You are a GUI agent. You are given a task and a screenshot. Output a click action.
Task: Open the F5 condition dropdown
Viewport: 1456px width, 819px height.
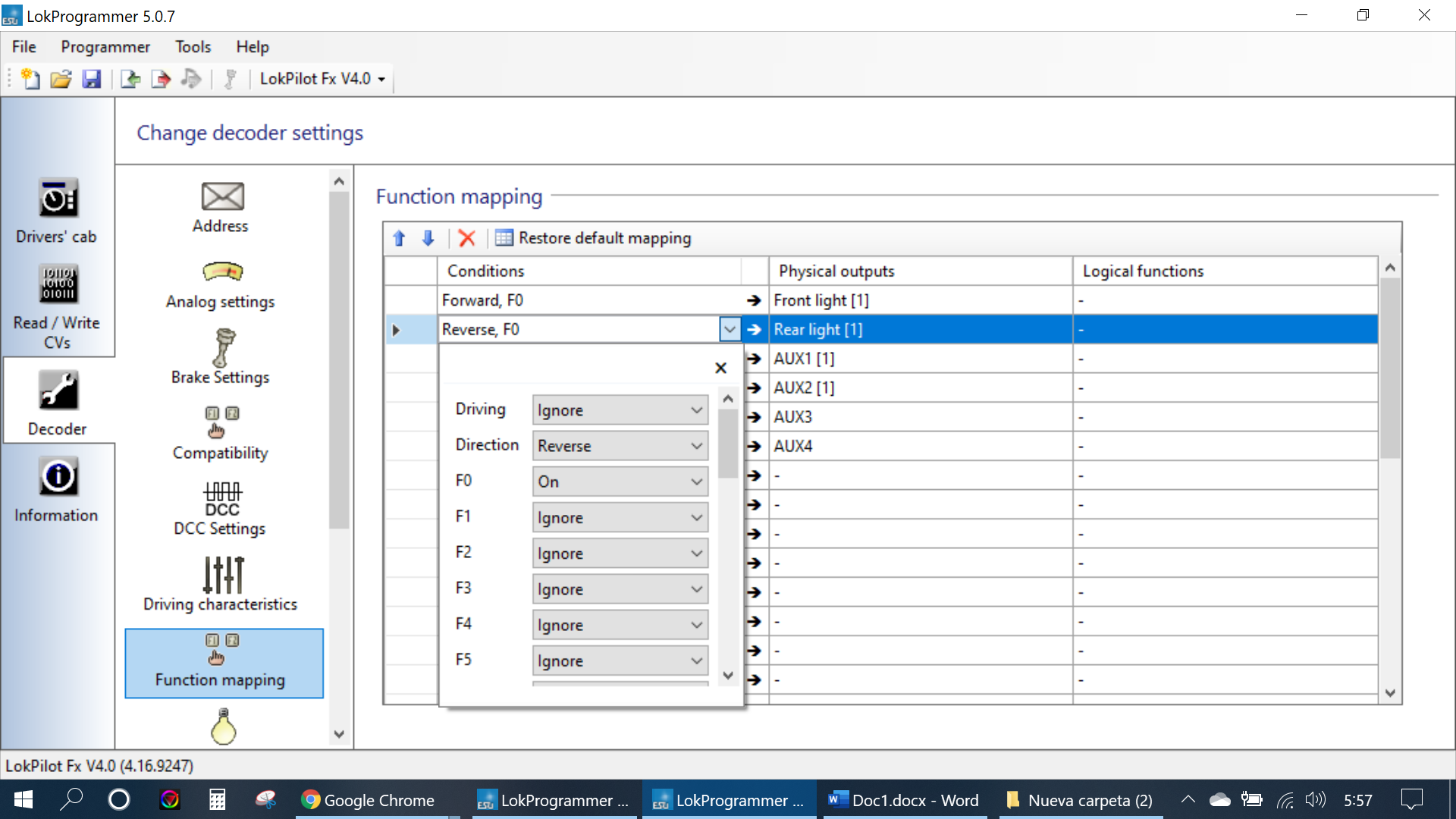(x=620, y=661)
